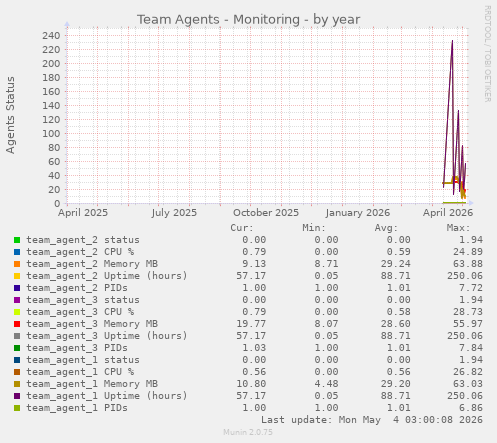Image resolution: width=497 pixels, height=443 pixels.
Task: Click the July 2025 x-axis label
Action: (174, 213)
